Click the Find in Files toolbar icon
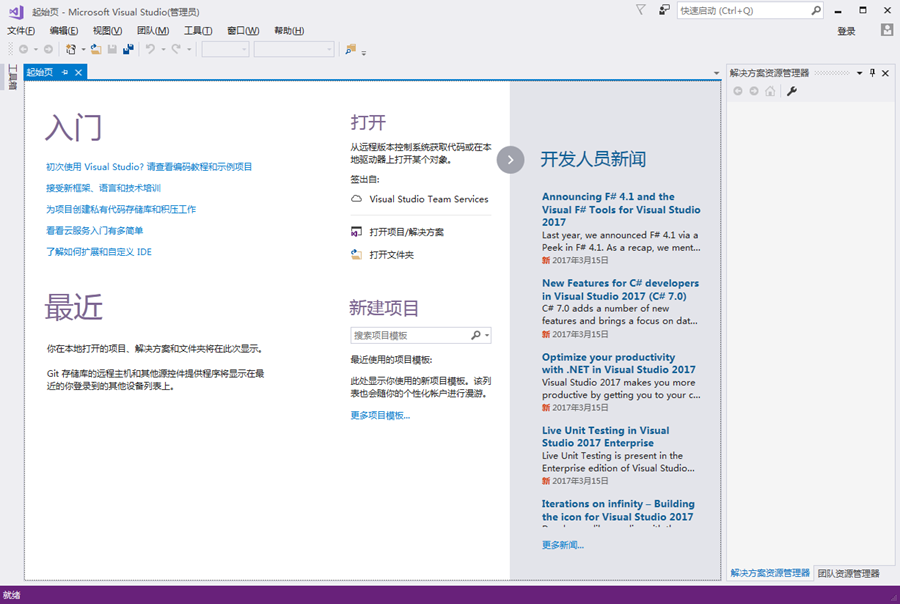This screenshot has height=604, width=900. (350, 49)
